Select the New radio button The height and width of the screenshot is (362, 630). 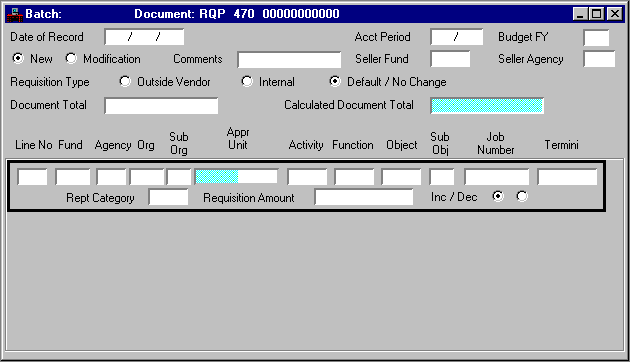click(18, 58)
